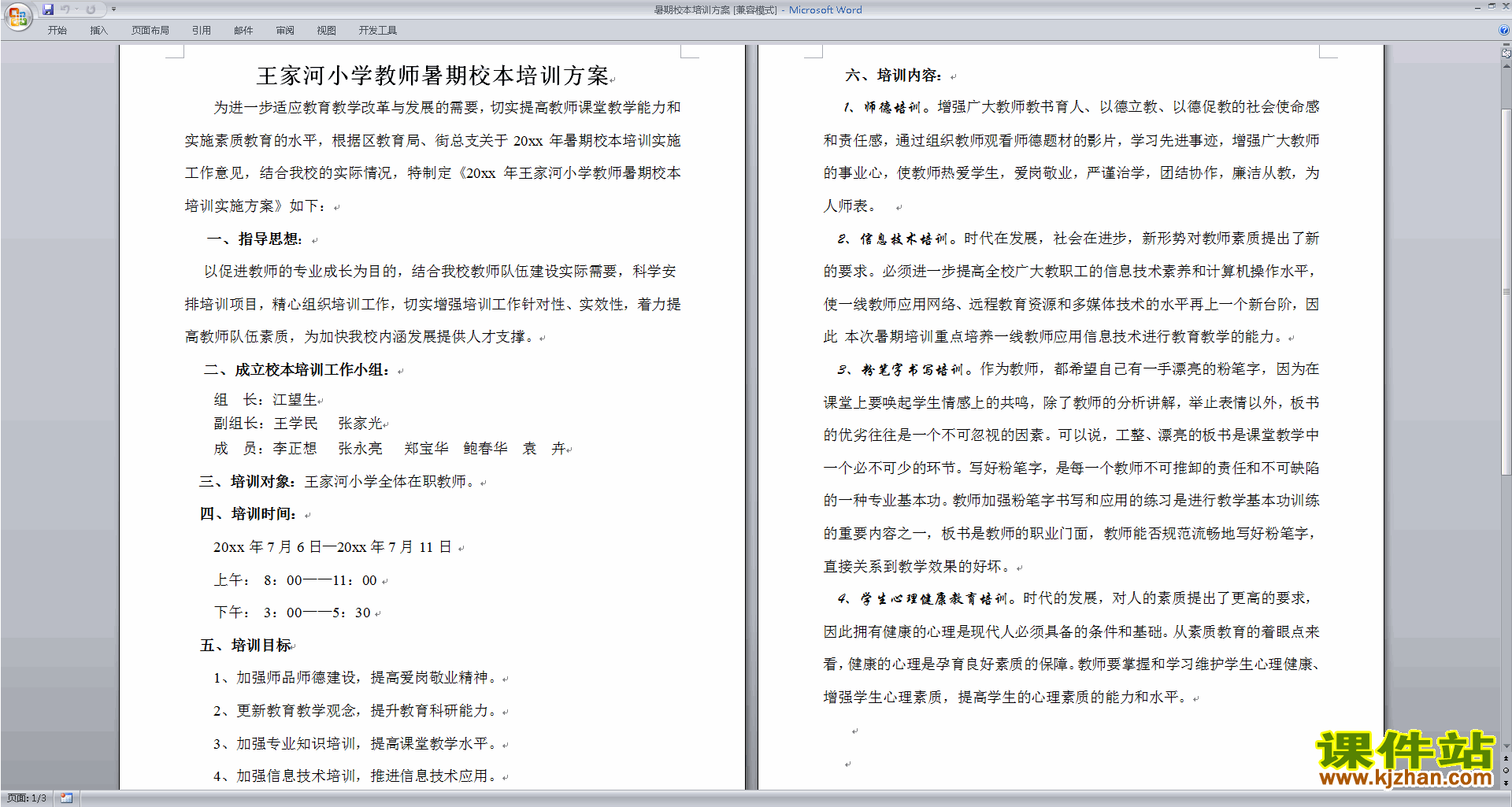Click the blue Help question mark icon
The height and width of the screenshot is (807, 1512).
1504,31
